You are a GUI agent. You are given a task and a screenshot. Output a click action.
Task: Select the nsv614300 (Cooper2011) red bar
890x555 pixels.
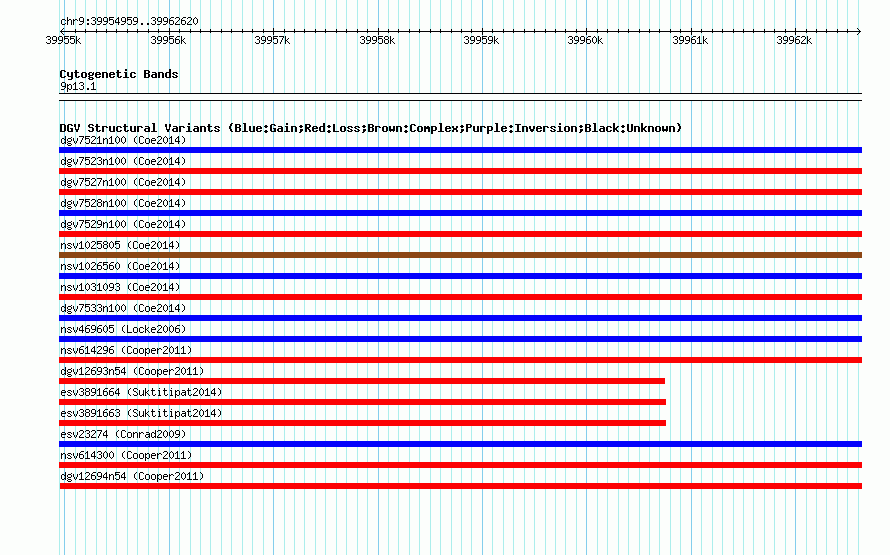click(460, 465)
